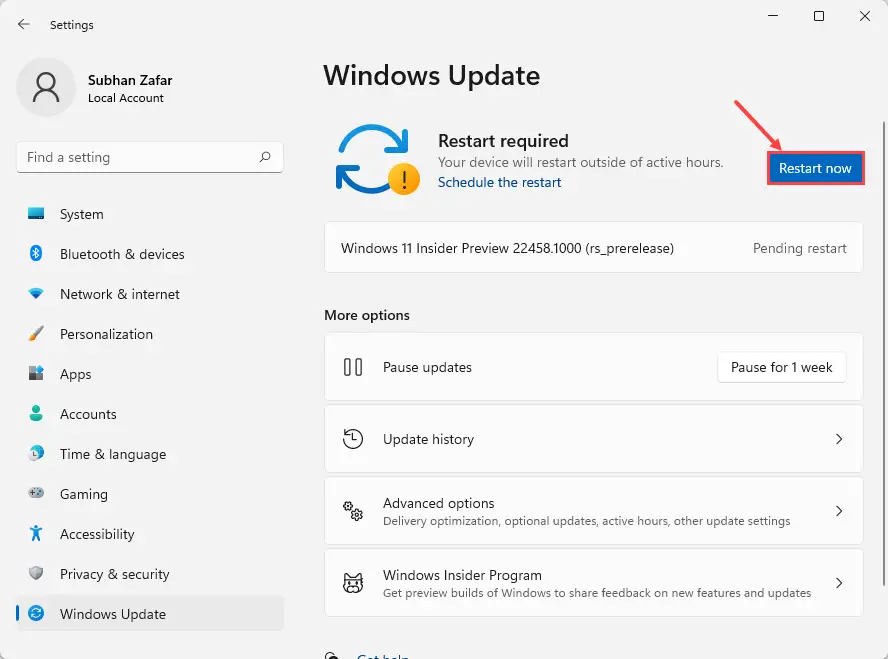Click the Personalization paintbrush icon
The width and height of the screenshot is (888, 659).
tap(36, 333)
